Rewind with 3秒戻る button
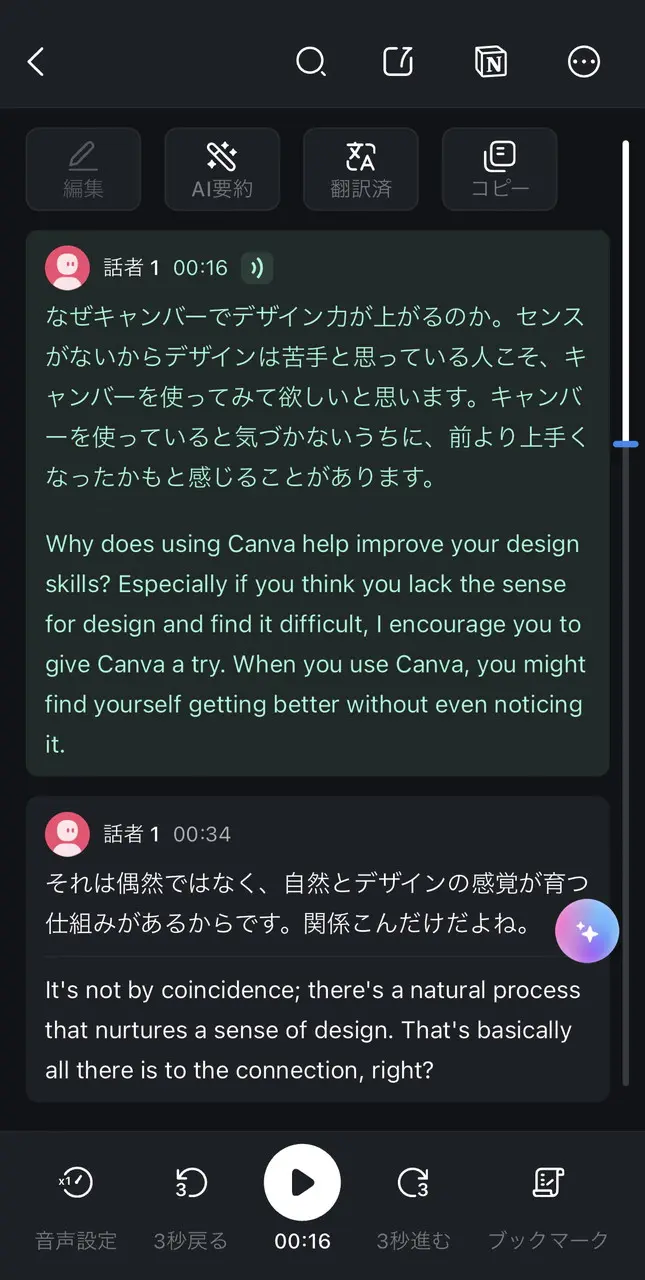The image size is (645, 1280). coord(190,1206)
